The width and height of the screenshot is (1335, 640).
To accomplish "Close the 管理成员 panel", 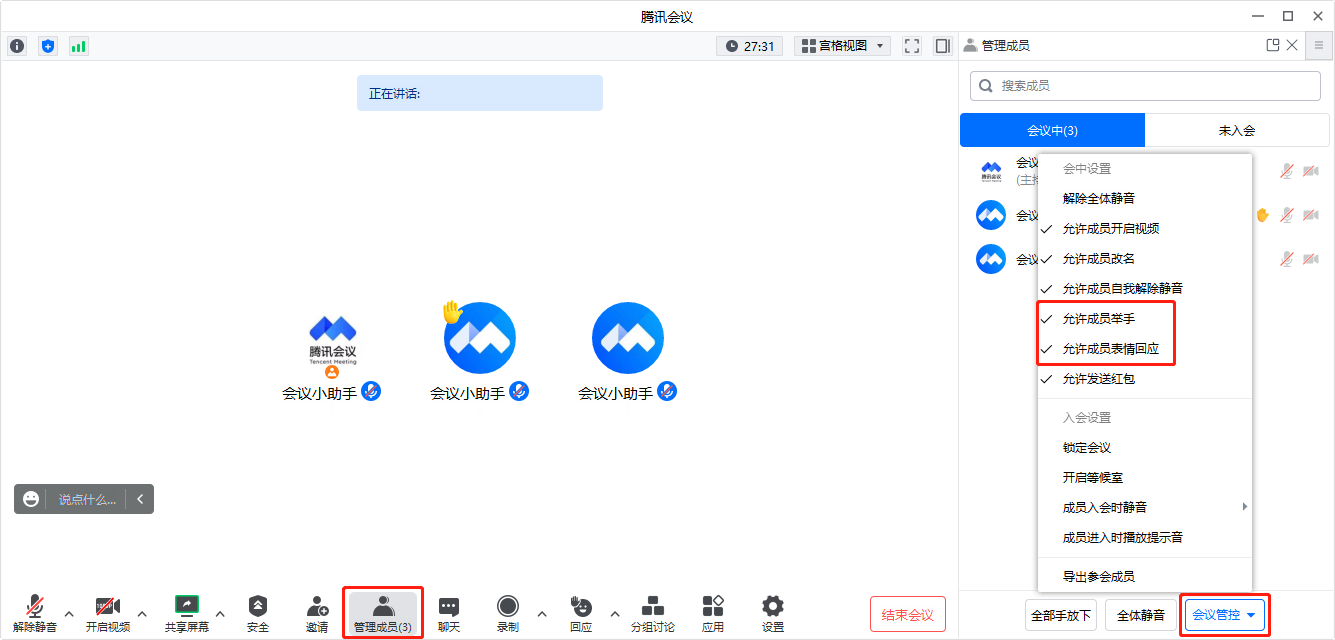I will (1292, 45).
